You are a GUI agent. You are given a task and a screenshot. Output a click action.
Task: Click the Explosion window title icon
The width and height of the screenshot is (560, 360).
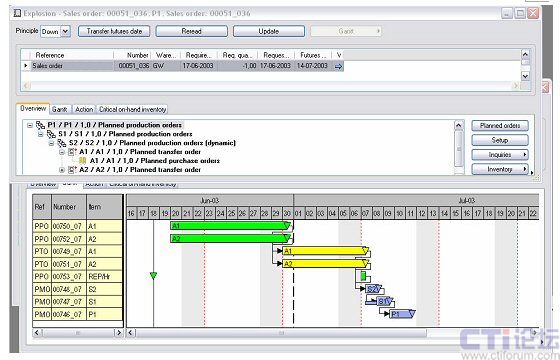(17, 14)
